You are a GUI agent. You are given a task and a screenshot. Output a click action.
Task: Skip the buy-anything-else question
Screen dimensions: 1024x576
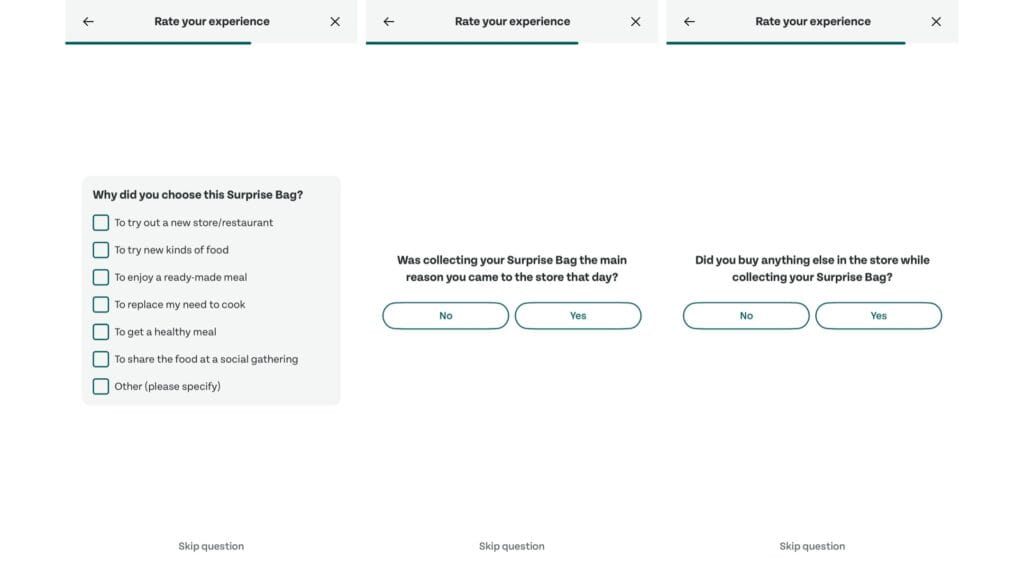(812, 546)
